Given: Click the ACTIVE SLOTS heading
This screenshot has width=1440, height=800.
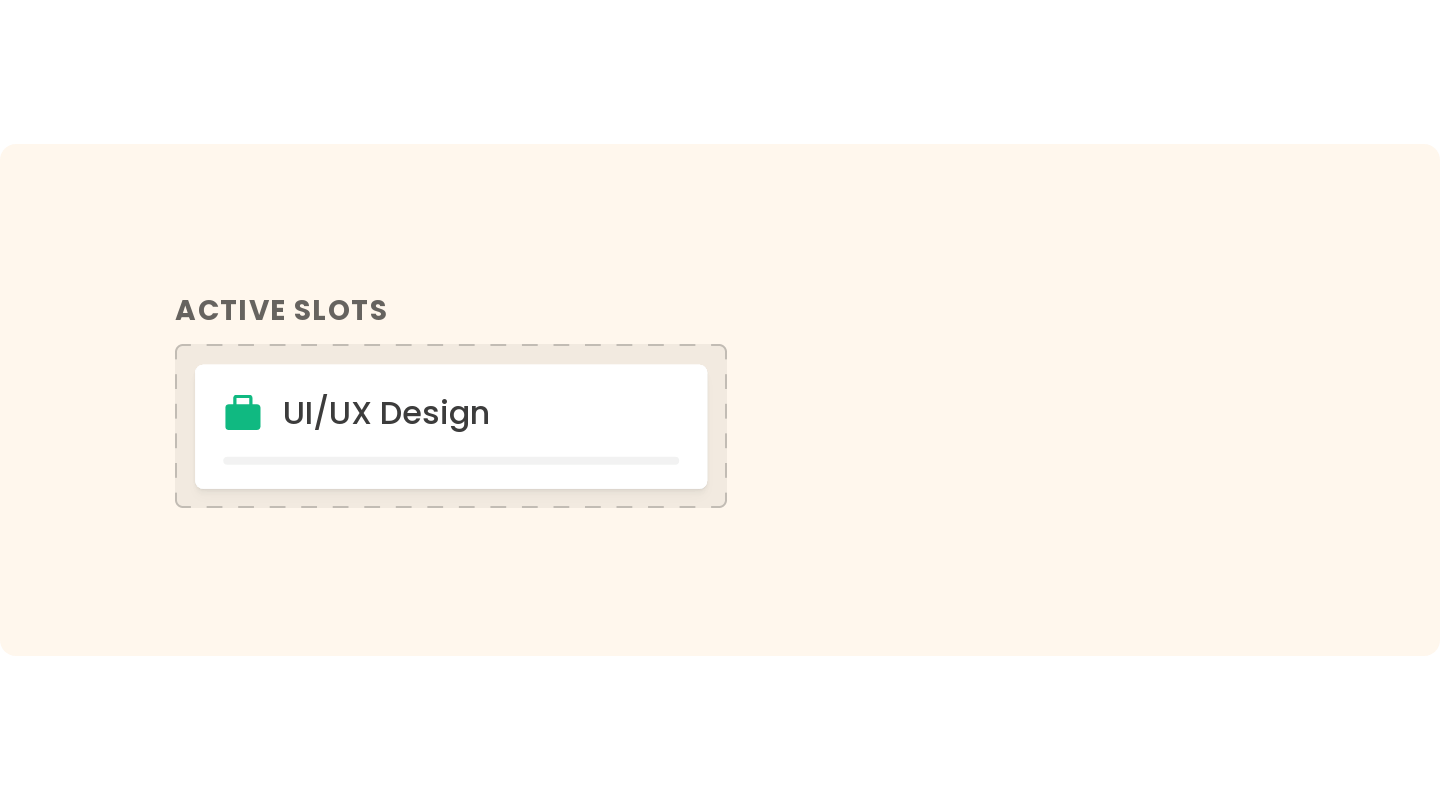Looking at the screenshot, I should (281, 311).
